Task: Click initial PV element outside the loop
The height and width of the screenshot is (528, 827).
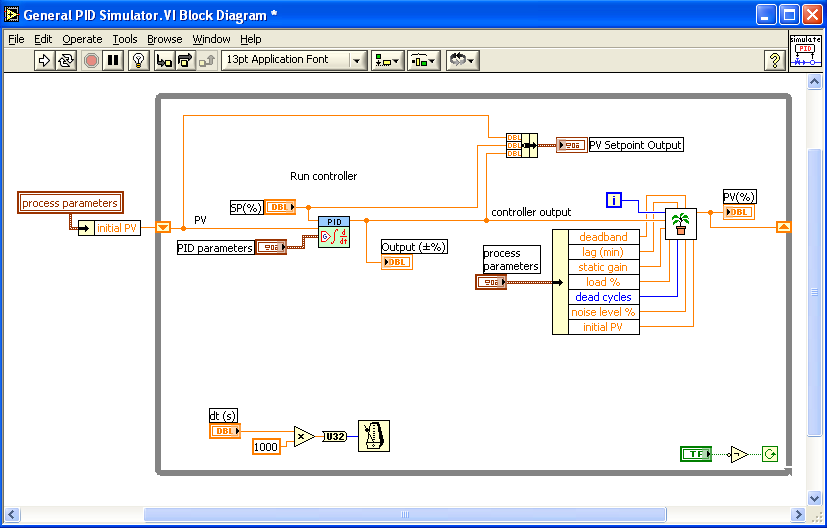Action: click(117, 228)
